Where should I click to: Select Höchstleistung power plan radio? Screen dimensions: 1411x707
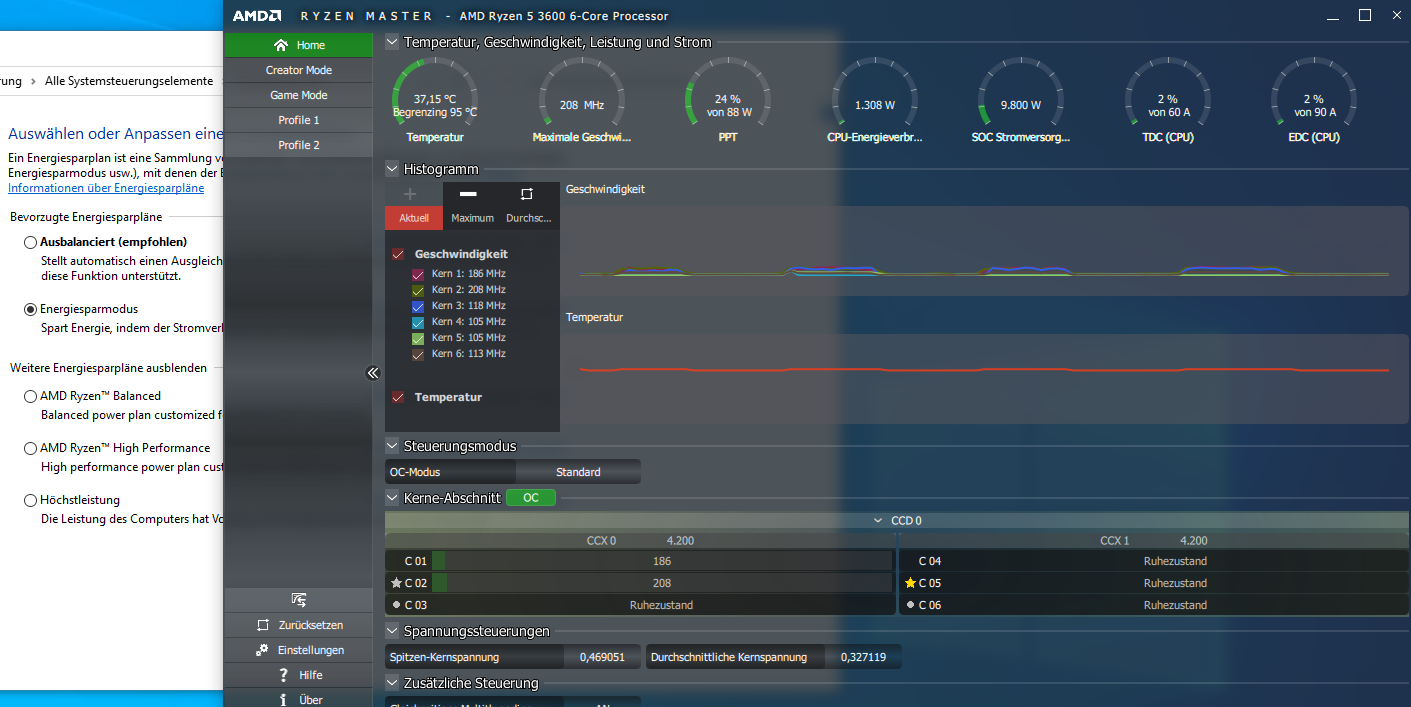click(x=31, y=500)
